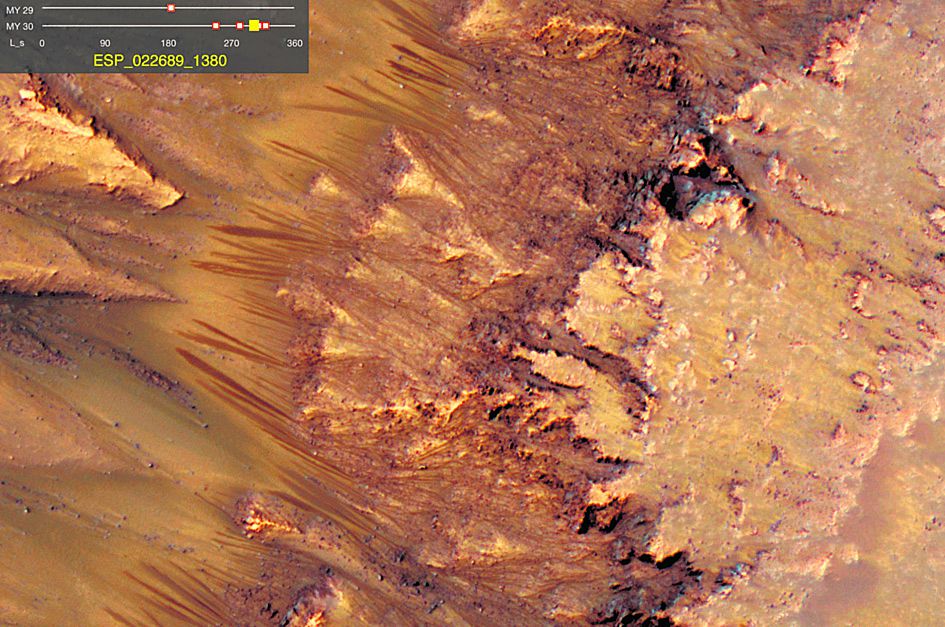
Task: Select the yellow highlighted MY 30 marker
Action: (x=254, y=25)
